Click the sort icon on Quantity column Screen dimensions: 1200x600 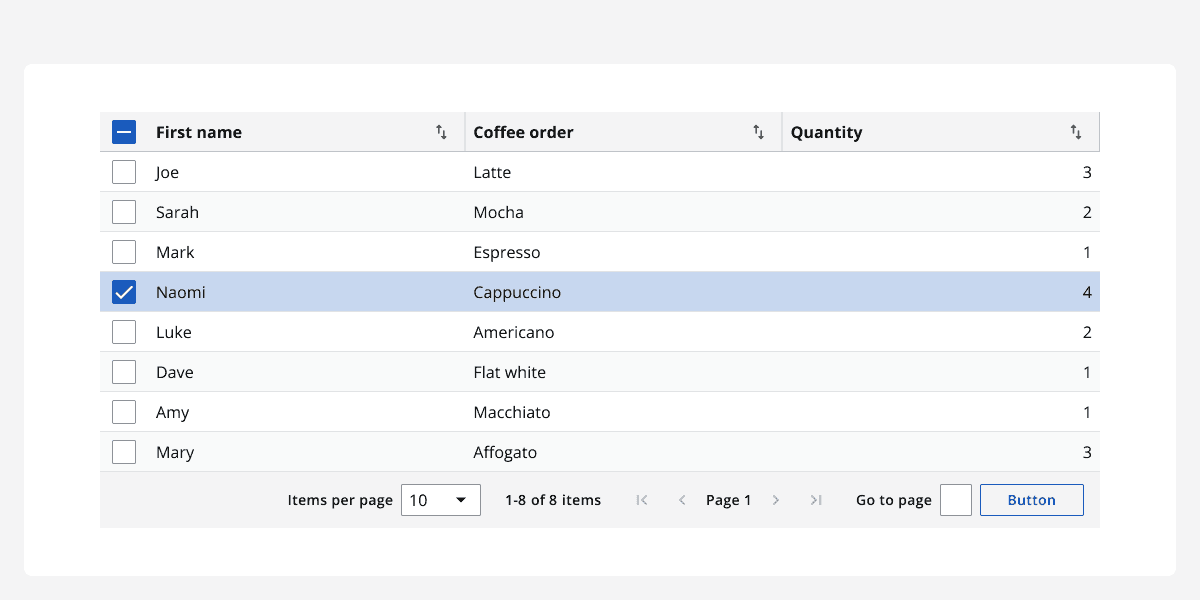tap(1076, 131)
